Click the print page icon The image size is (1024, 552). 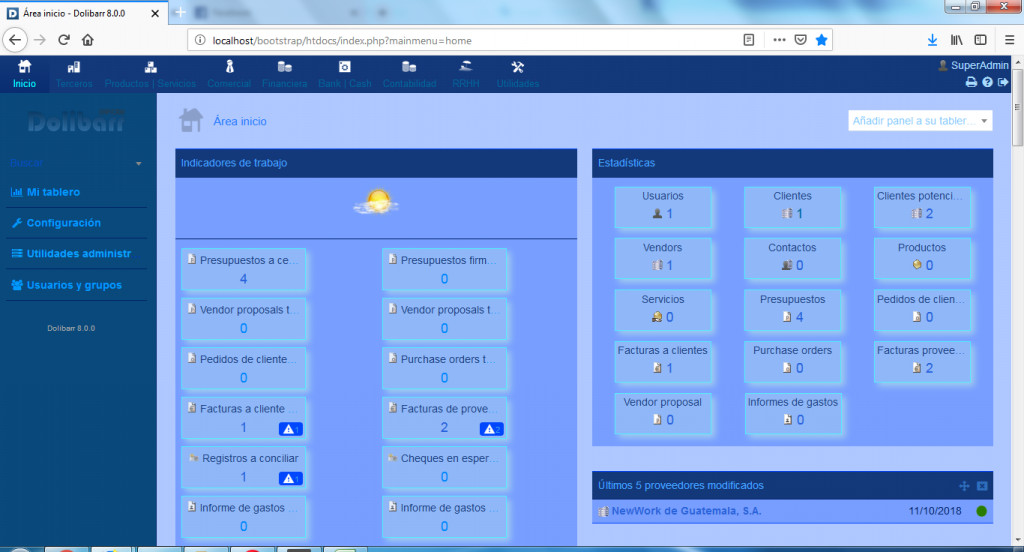pyautogui.click(x=971, y=82)
